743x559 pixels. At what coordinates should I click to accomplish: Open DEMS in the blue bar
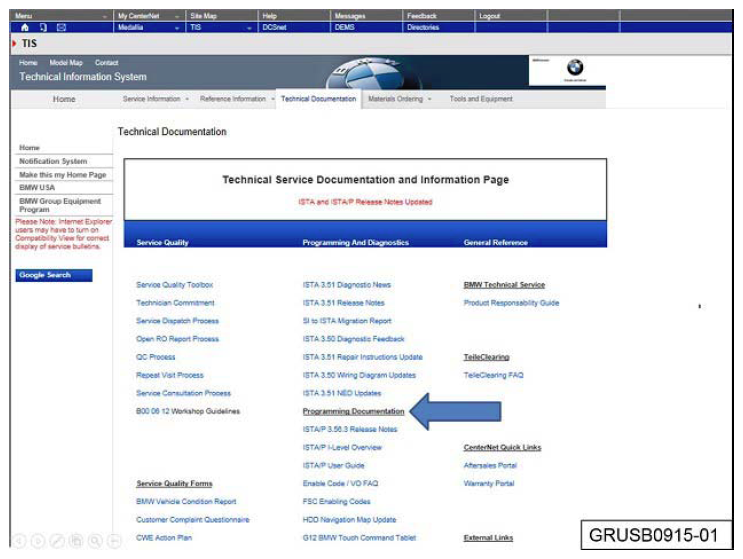coord(344,27)
